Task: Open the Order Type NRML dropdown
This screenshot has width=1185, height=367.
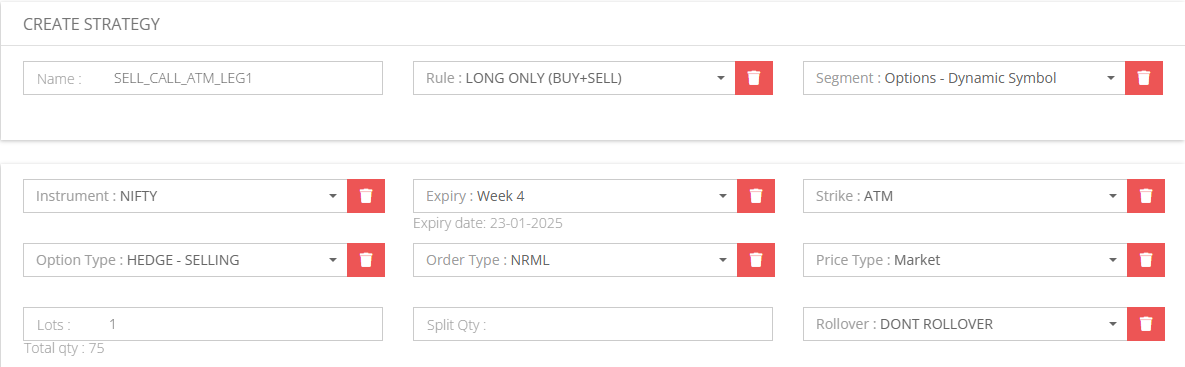Action: click(575, 260)
